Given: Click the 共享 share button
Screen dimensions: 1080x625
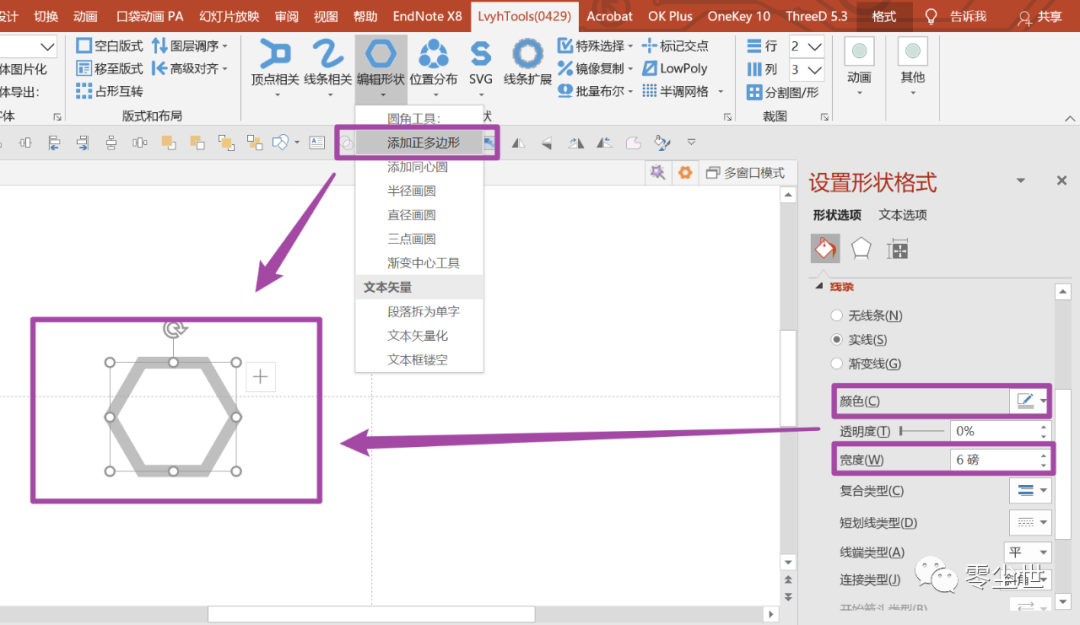Looking at the screenshot, I should pos(1040,17).
